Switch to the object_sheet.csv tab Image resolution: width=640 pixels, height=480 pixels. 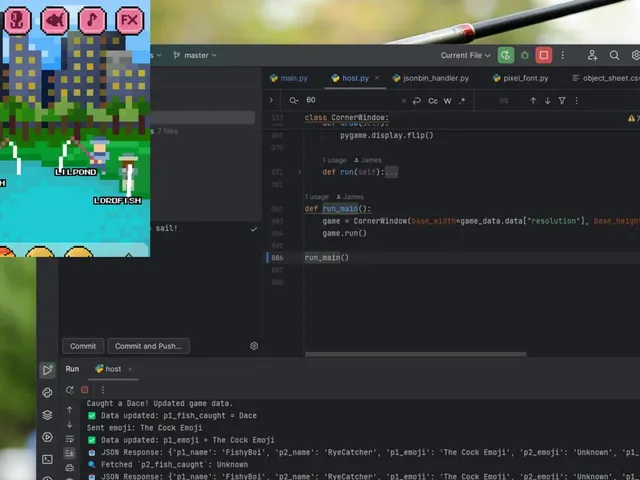(606, 78)
